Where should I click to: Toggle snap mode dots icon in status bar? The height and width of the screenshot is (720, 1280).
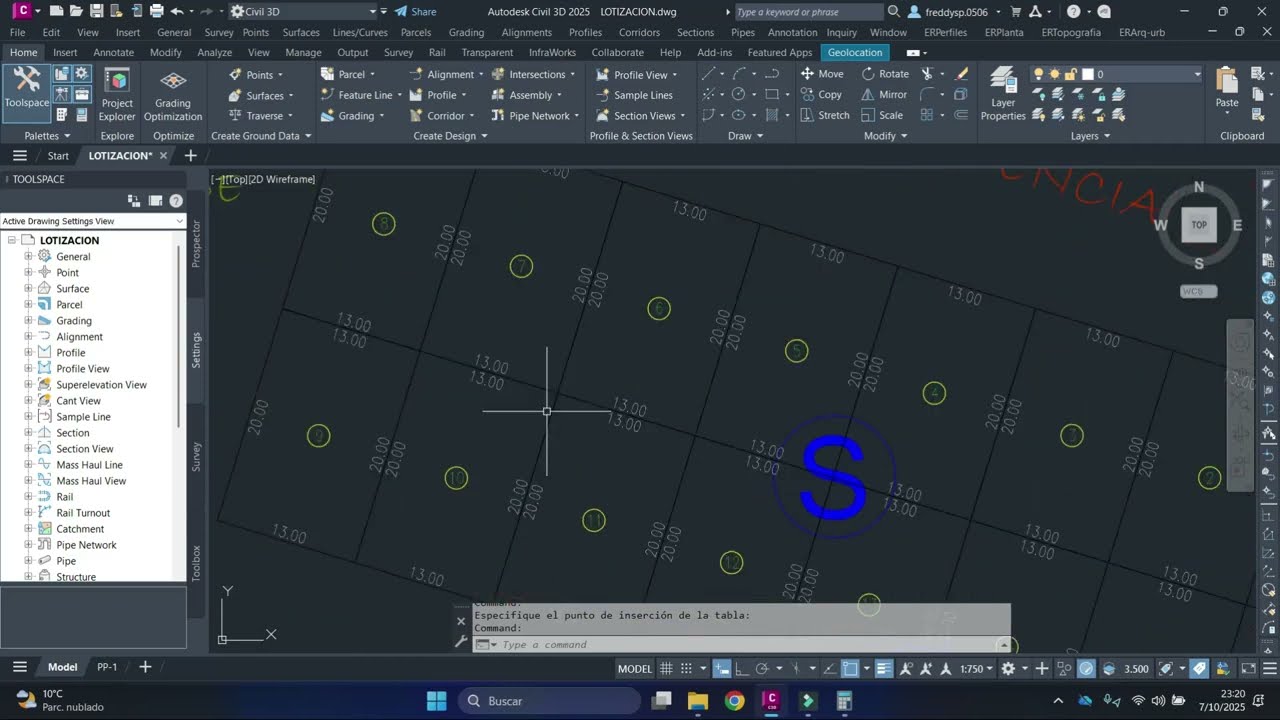pyautogui.click(x=686, y=669)
